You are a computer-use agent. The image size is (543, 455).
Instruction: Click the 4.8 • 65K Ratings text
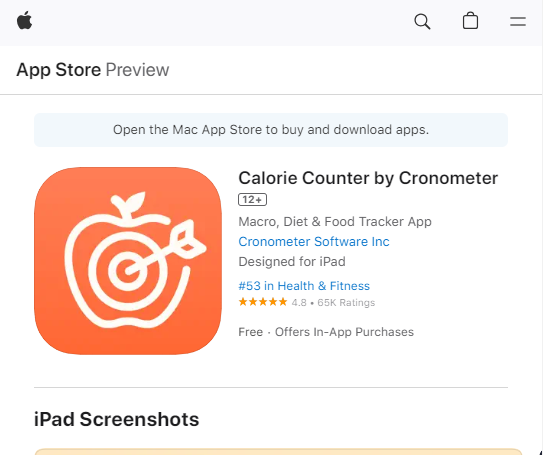333,303
